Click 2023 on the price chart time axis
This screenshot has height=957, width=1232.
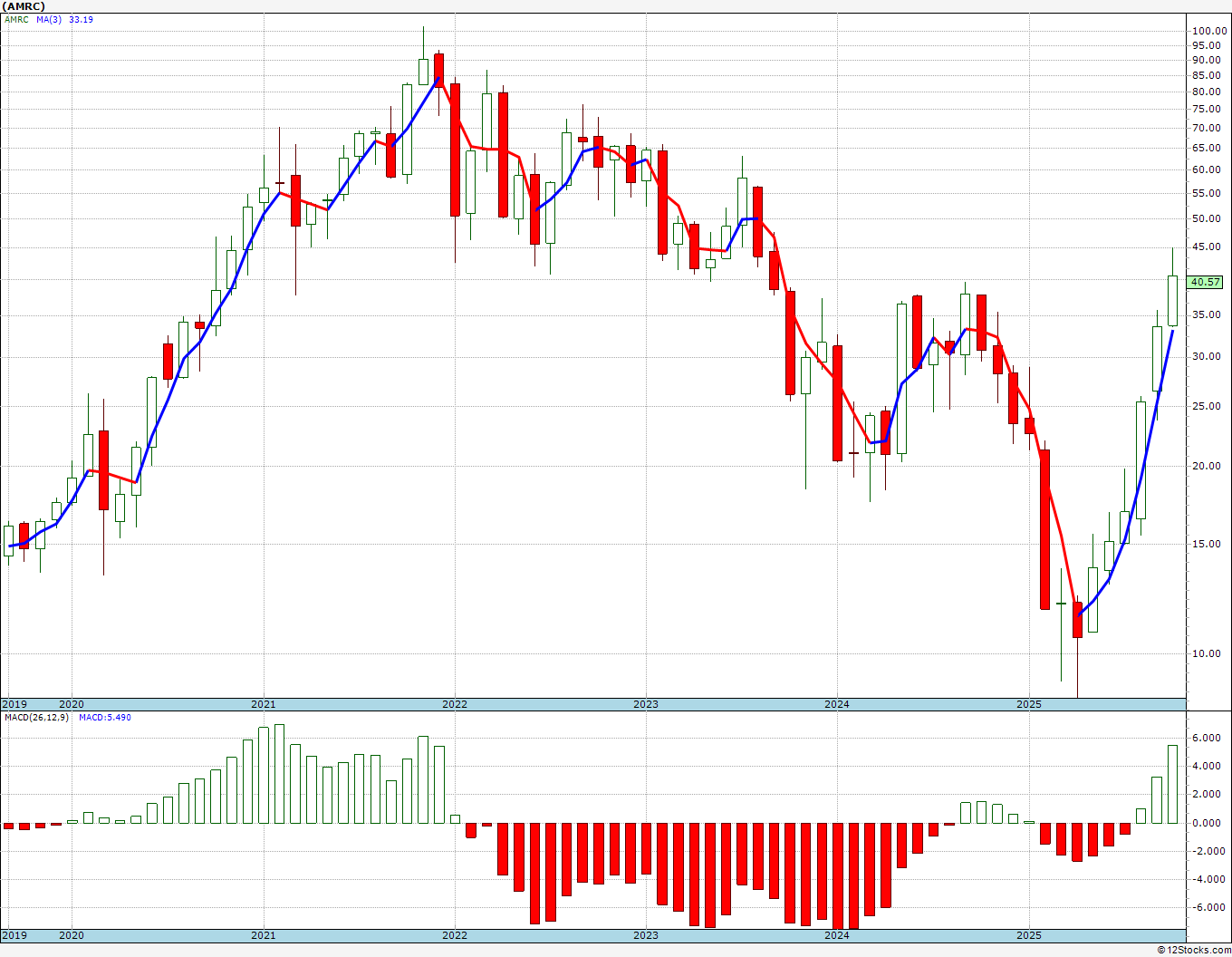[646, 704]
